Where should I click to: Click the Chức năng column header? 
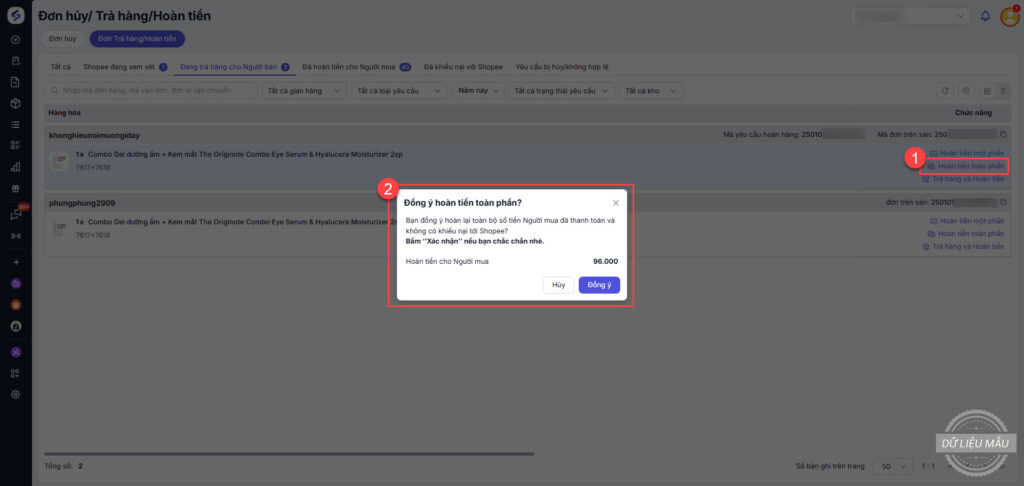click(x=973, y=113)
